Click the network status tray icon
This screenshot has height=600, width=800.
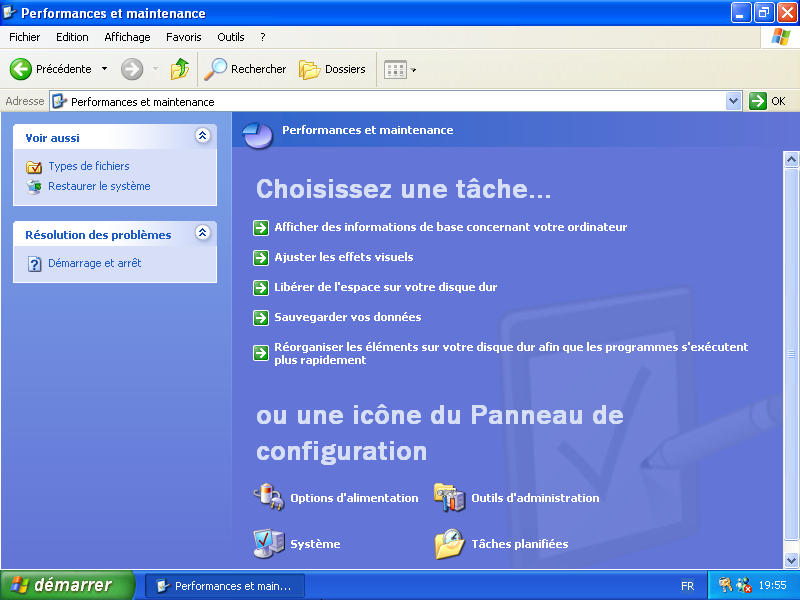pos(744,585)
